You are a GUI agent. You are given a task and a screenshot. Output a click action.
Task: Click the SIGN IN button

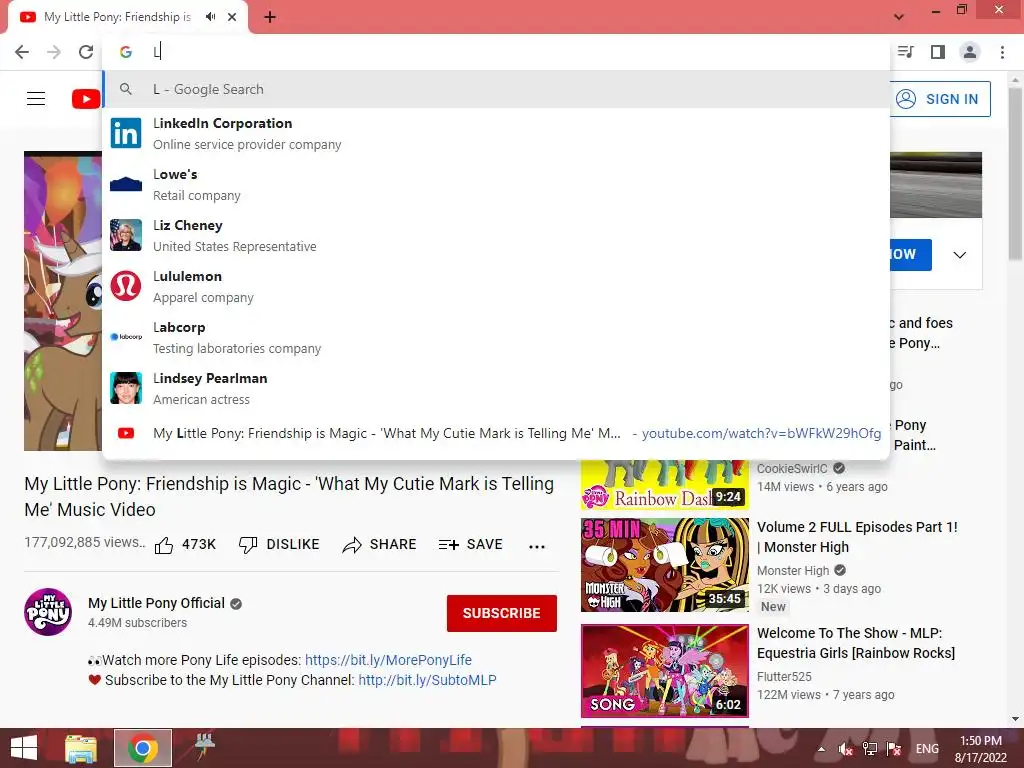click(x=938, y=99)
